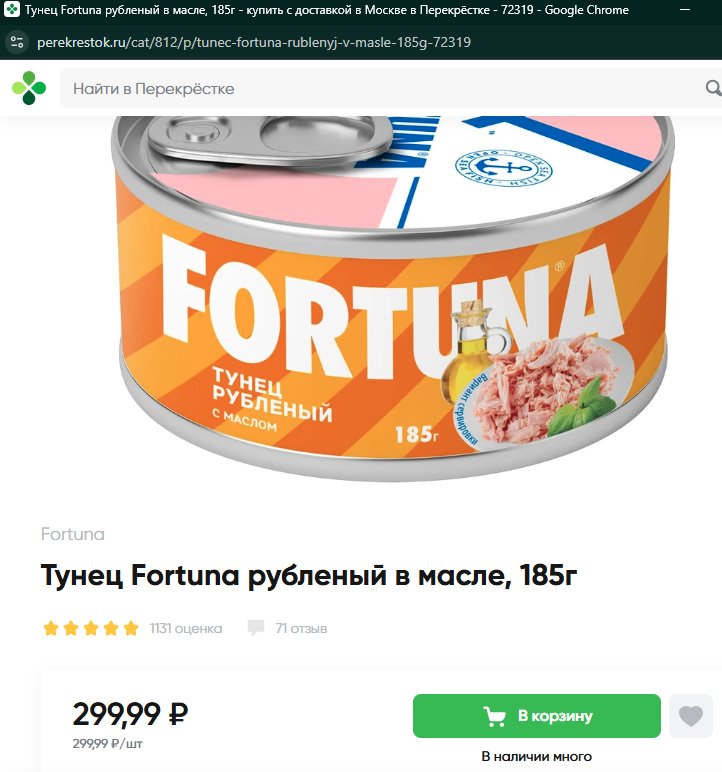
Task: Click the В наличии много availability text
Action: click(537, 756)
